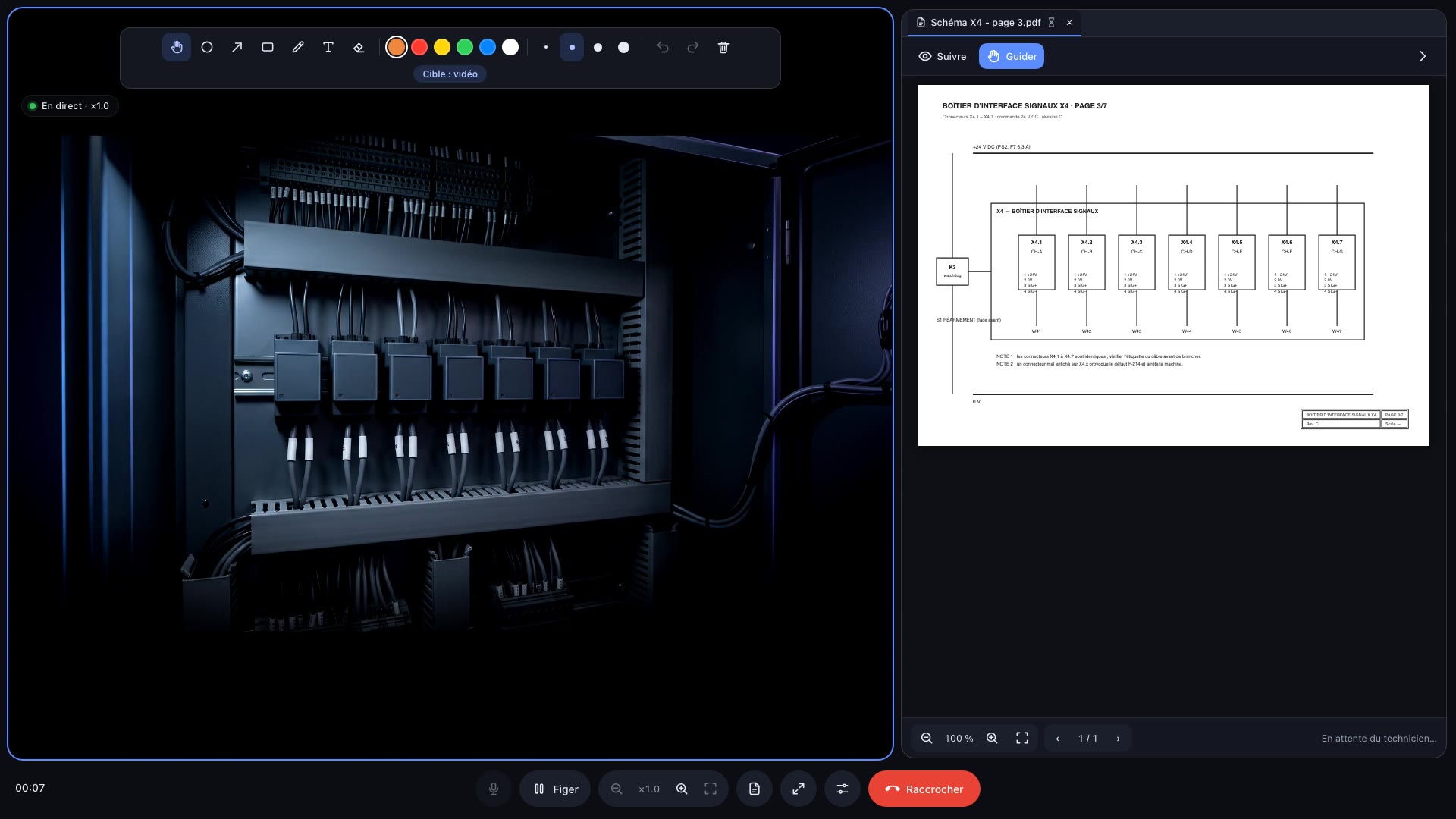Collapse the document side panel chevron
Viewport: 1456px width, 819px height.
pyautogui.click(x=1423, y=56)
